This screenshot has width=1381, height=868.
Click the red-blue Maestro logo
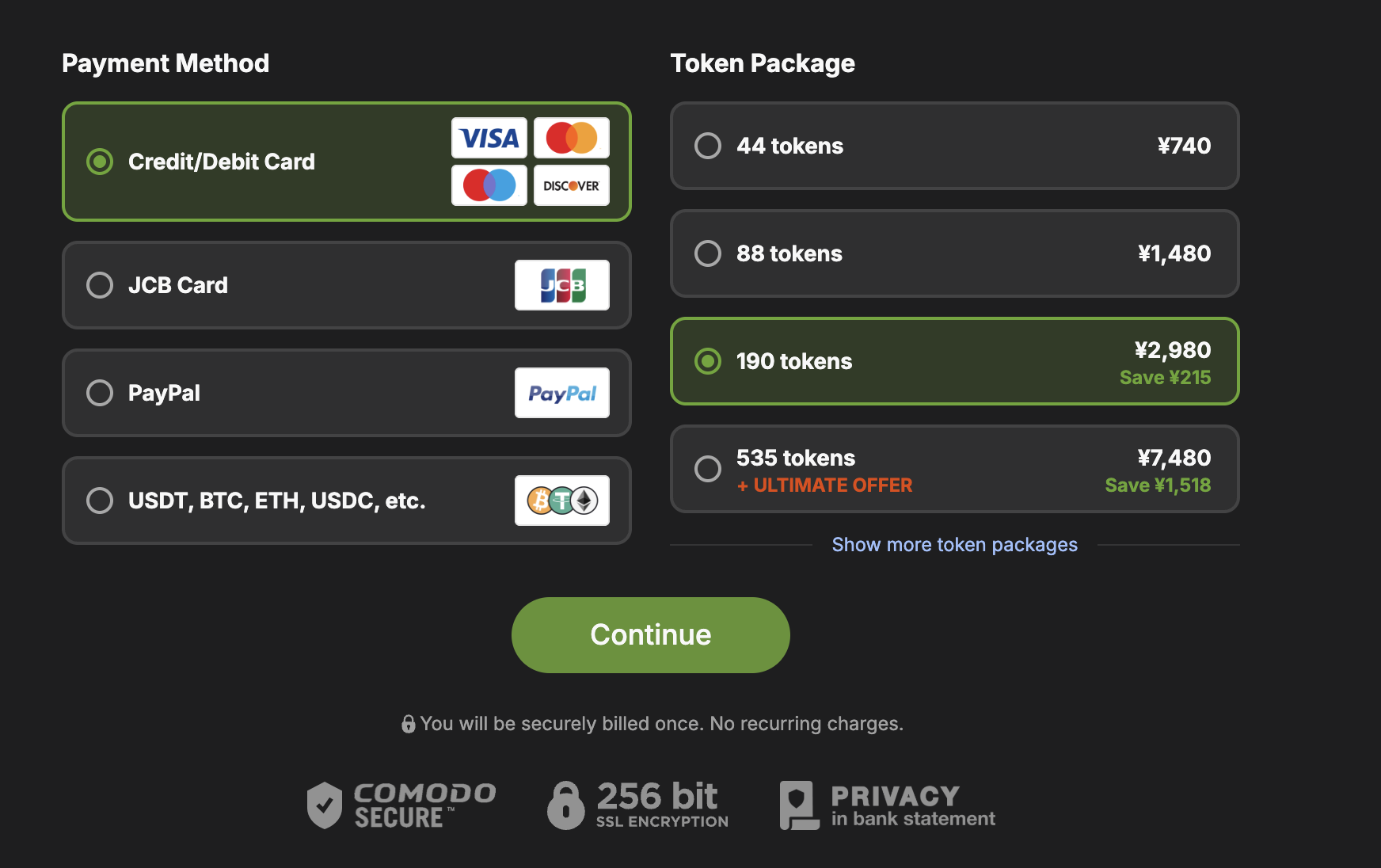(489, 185)
